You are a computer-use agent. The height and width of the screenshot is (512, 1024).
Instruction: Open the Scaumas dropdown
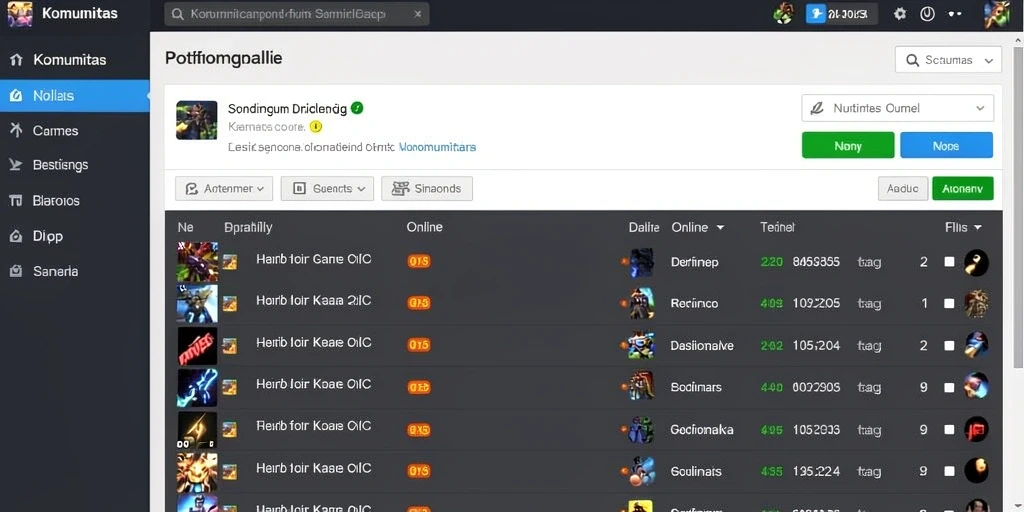[x=948, y=60]
